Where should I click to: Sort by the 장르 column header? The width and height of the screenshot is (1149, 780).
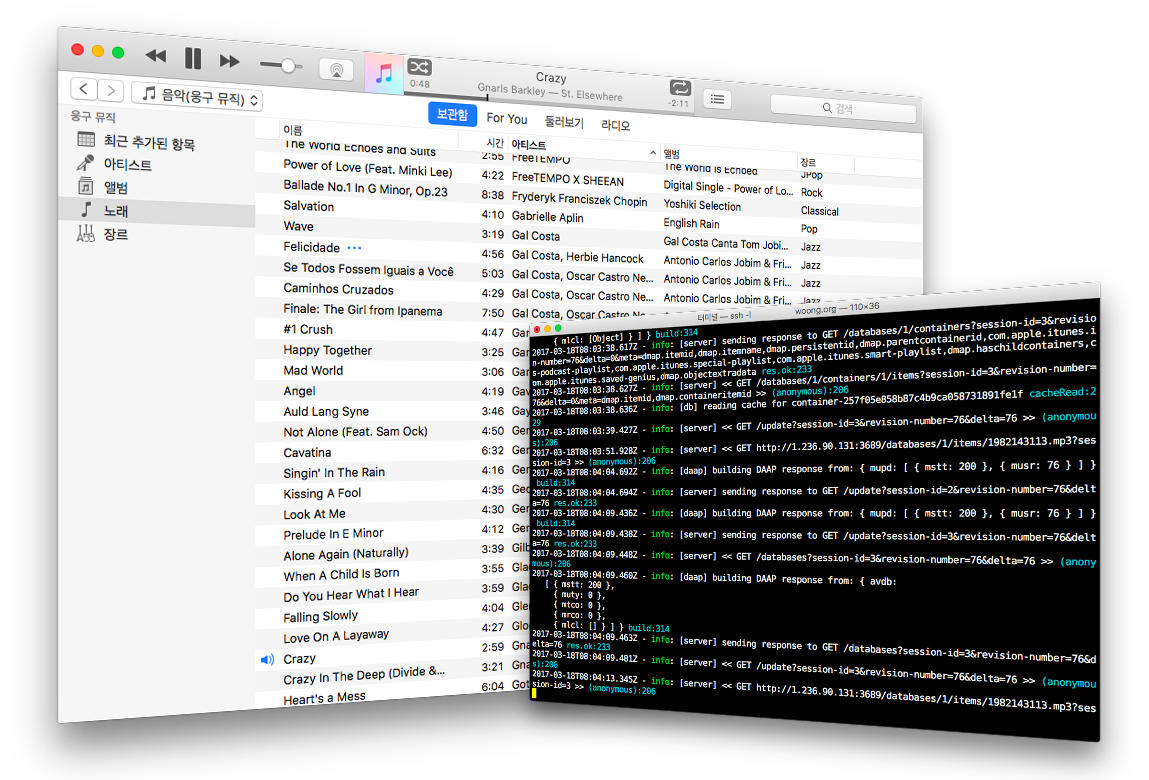(x=808, y=162)
